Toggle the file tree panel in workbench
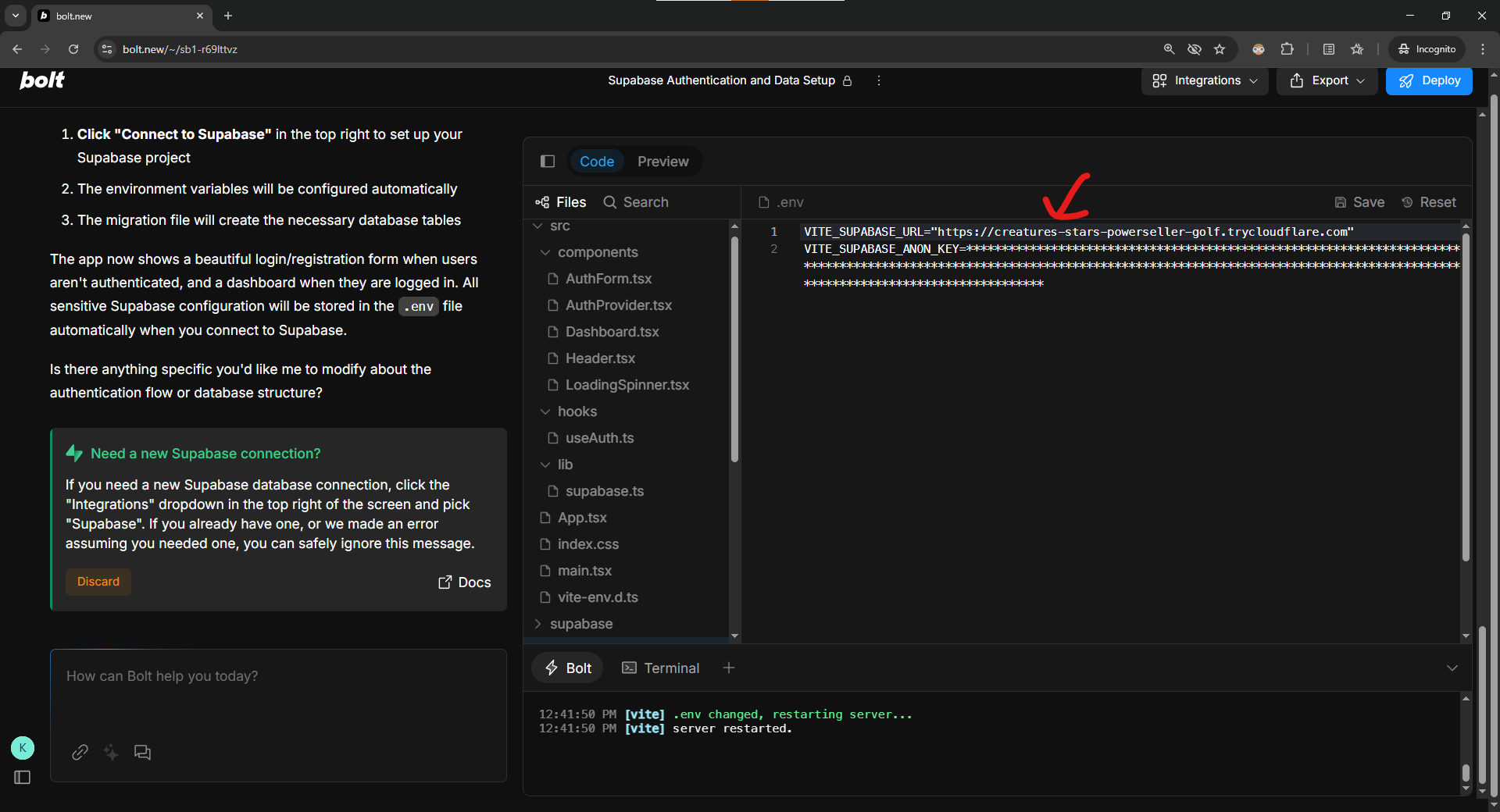Viewport: 1500px width, 812px height. click(x=548, y=162)
